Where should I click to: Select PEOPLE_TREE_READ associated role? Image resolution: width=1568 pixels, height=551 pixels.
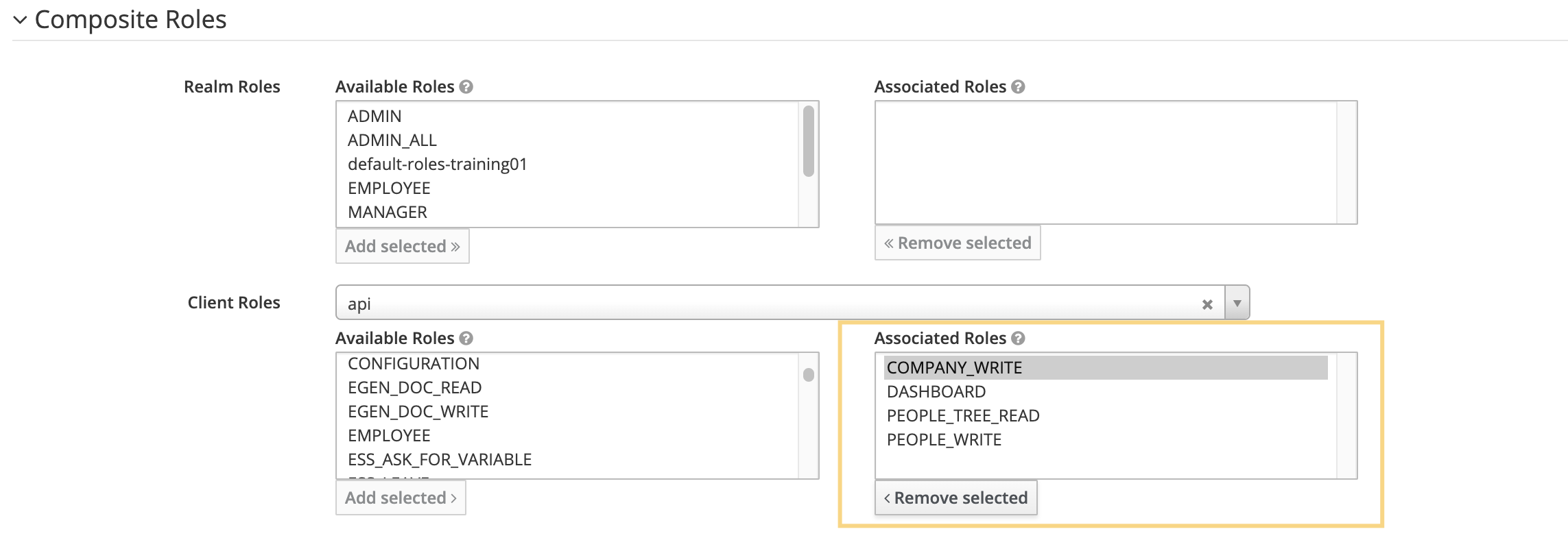click(x=963, y=416)
